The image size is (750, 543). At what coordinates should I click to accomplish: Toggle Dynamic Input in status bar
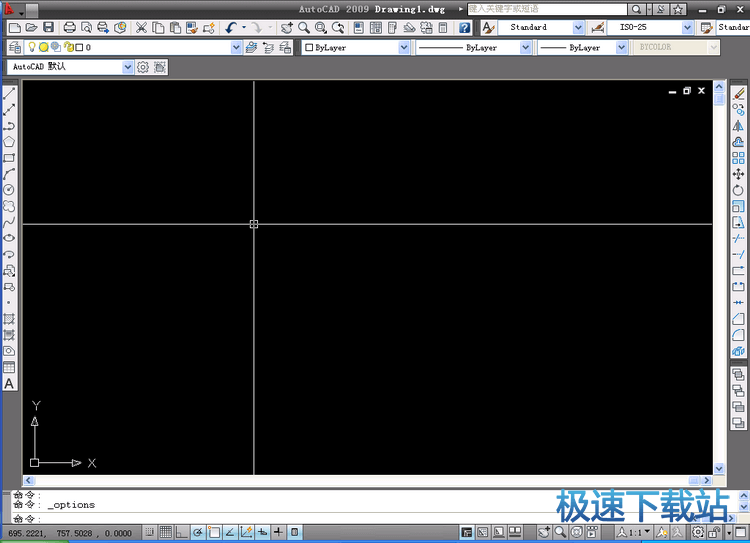pos(263,532)
